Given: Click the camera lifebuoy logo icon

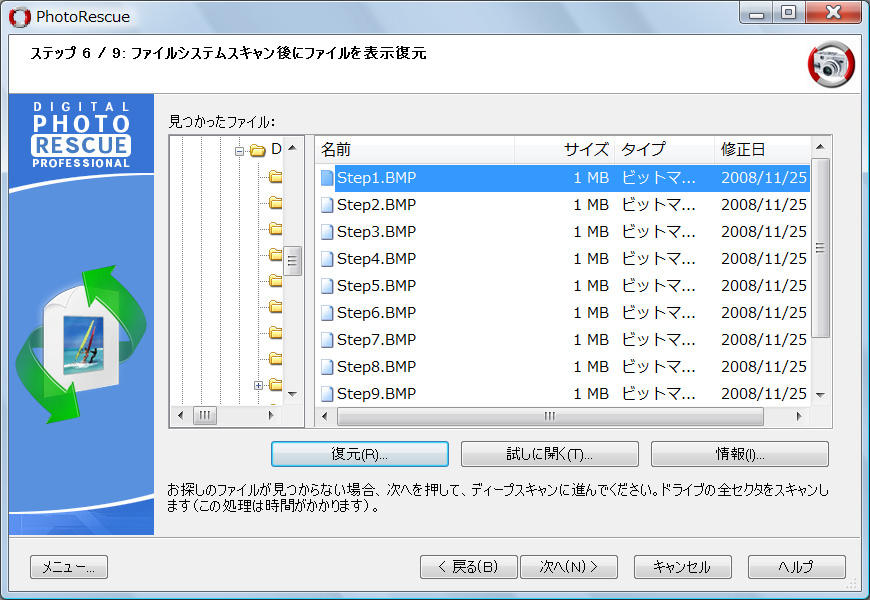Looking at the screenshot, I should coord(831,64).
